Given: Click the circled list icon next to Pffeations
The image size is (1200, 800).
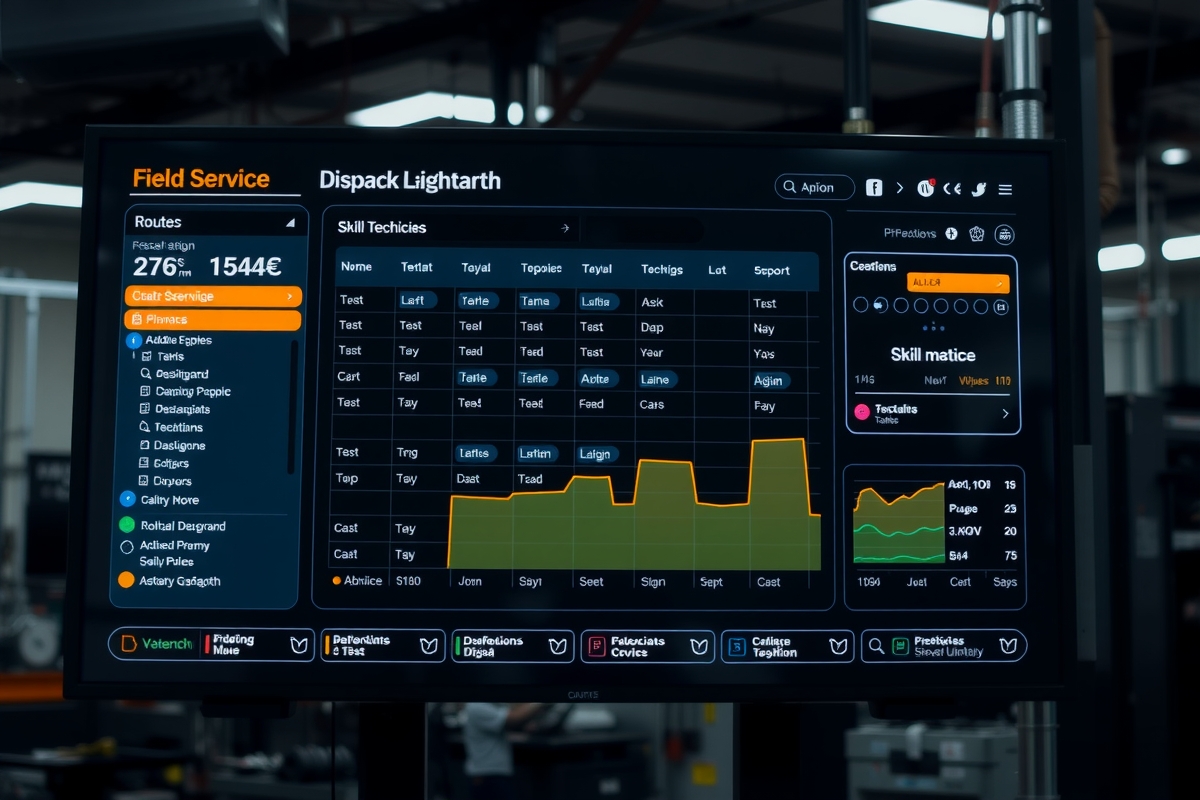Looking at the screenshot, I should coord(1005,234).
